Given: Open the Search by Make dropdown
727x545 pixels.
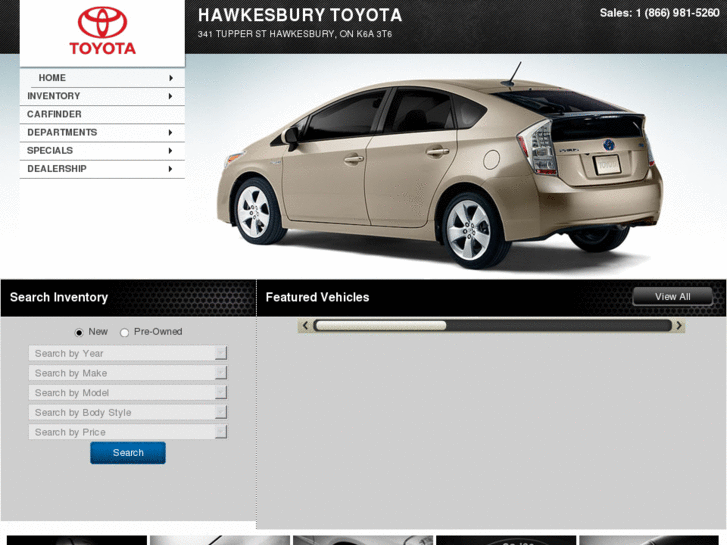Looking at the screenshot, I should pos(128,373).
